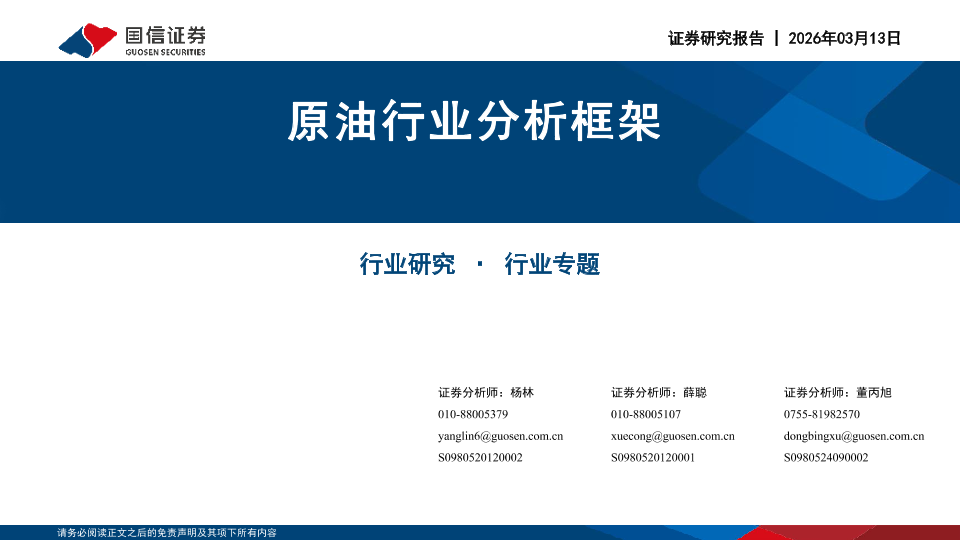Click phone number 0755-81982570
The height and width of the screenshot is (540, 960).
click(822, 414)
